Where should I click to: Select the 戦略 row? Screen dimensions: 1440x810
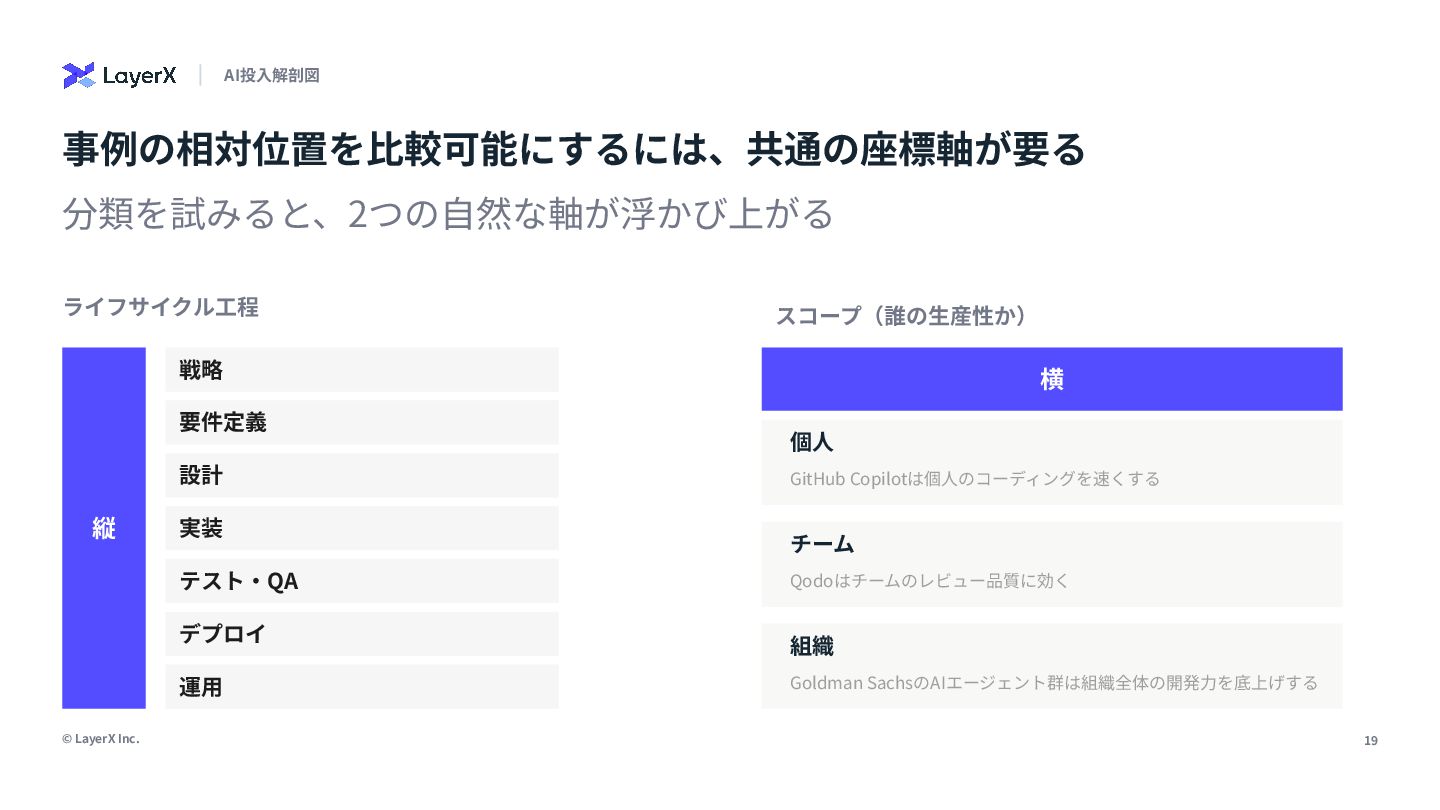click(361, 370)
